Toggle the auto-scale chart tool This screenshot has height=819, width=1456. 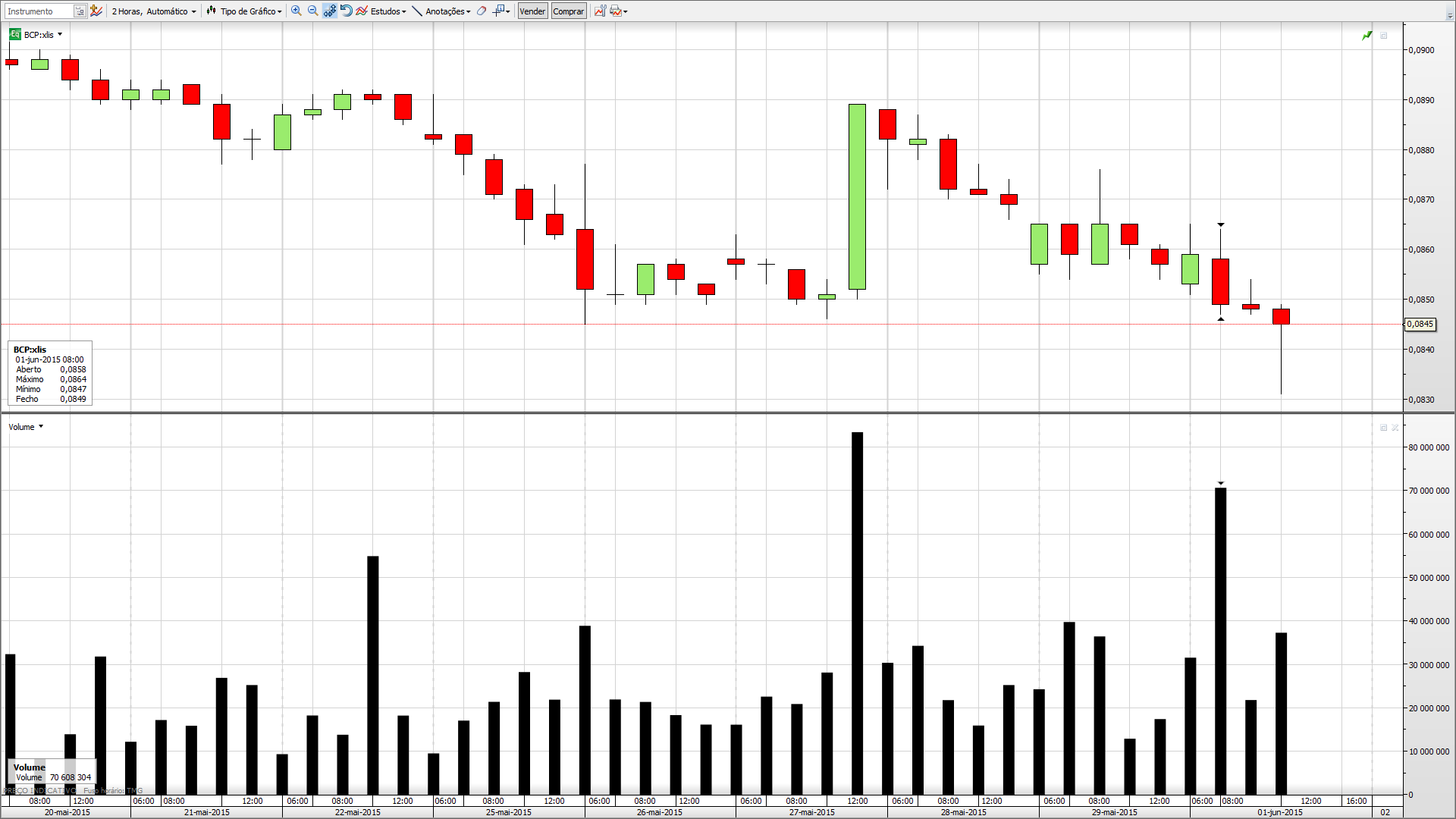pyautogui.click(x=329, y=11)
